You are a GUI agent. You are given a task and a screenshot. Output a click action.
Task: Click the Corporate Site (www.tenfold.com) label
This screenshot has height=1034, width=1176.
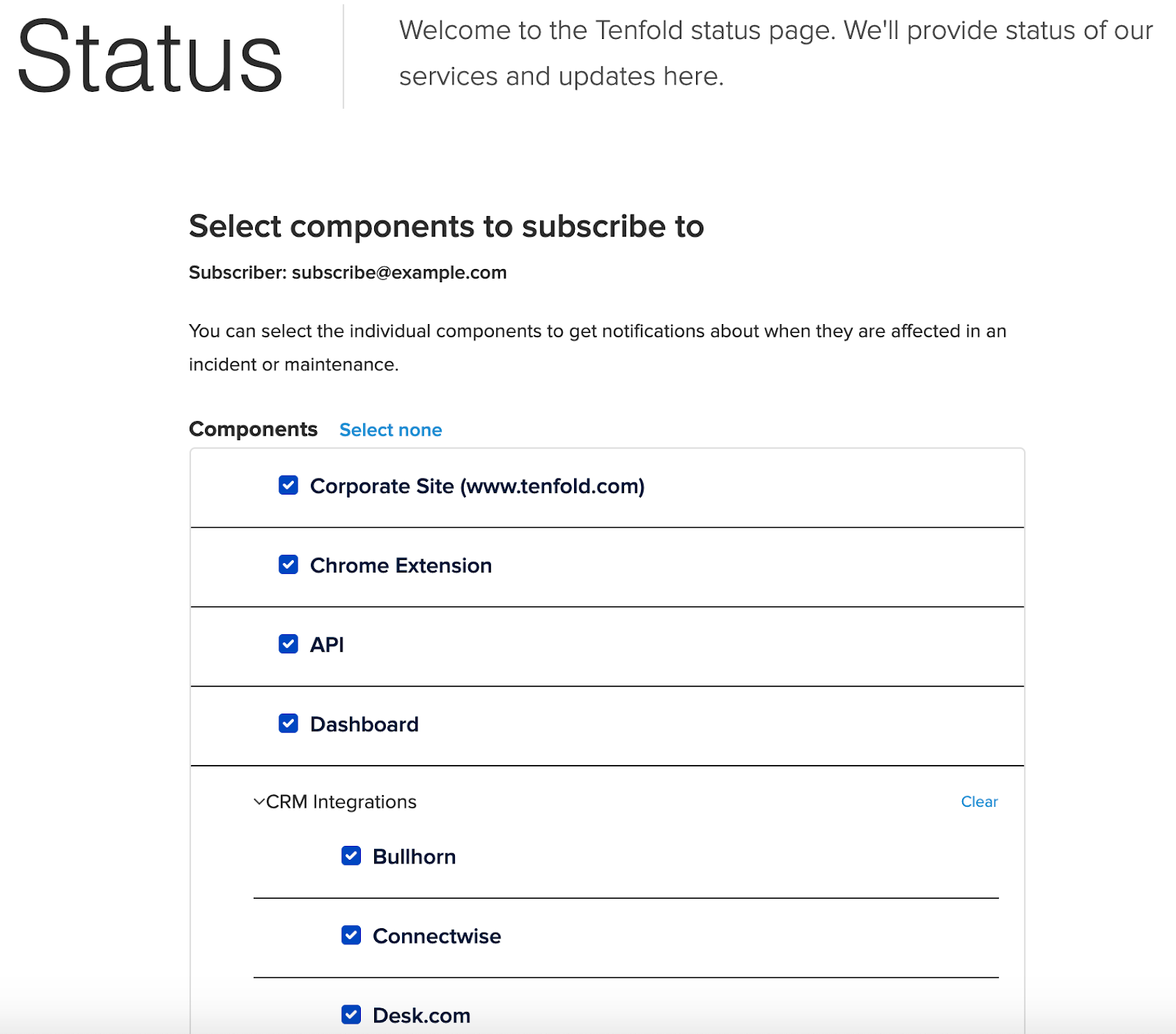click(478, 486)
